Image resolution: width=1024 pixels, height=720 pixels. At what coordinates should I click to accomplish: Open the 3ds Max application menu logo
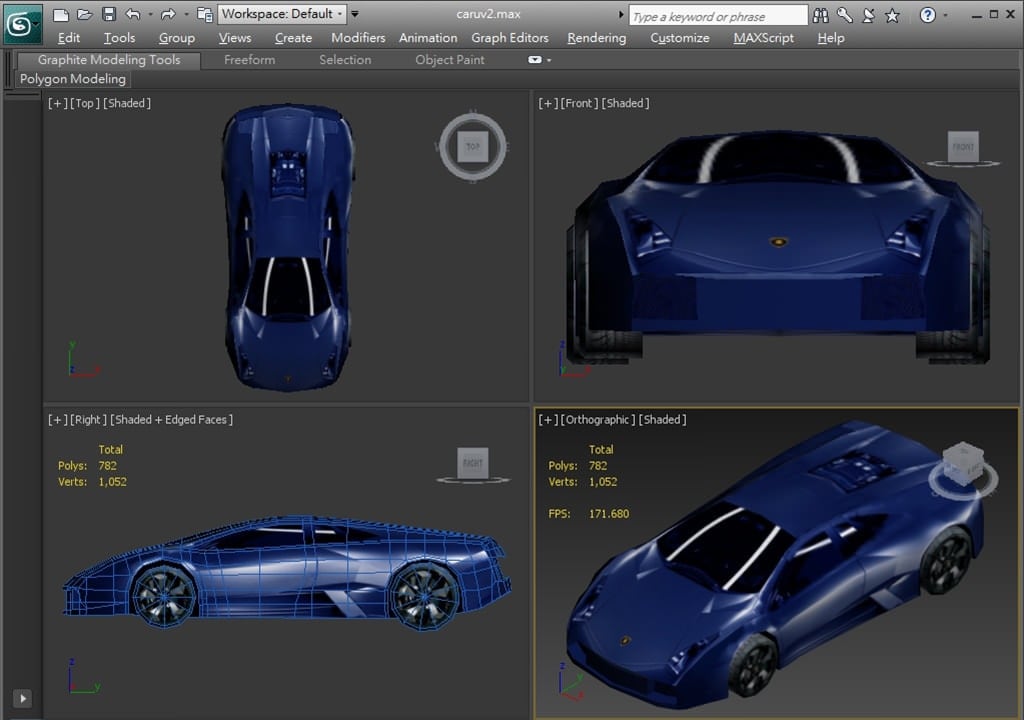pyautogui.click(x=20, y=22)
